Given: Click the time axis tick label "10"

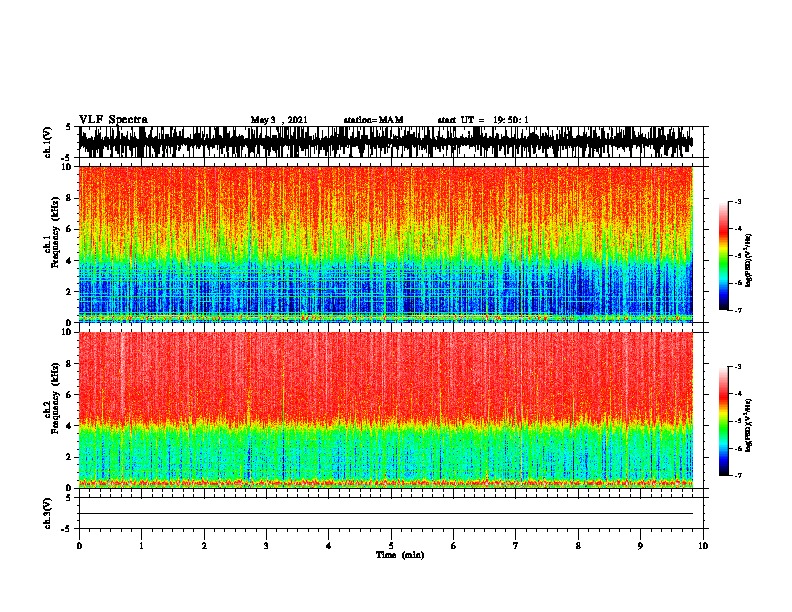Looking at the screenshot, I should [703, 546].
